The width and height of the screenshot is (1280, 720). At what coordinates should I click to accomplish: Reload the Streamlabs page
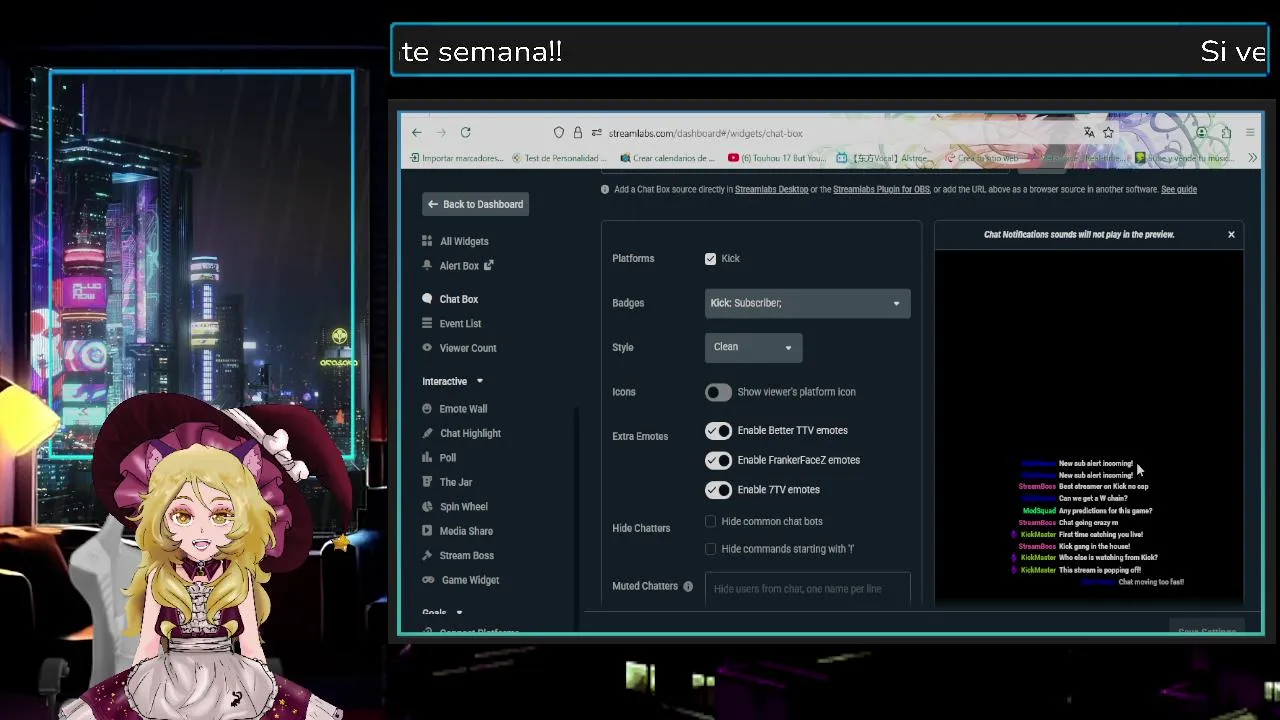pos(465,132)
